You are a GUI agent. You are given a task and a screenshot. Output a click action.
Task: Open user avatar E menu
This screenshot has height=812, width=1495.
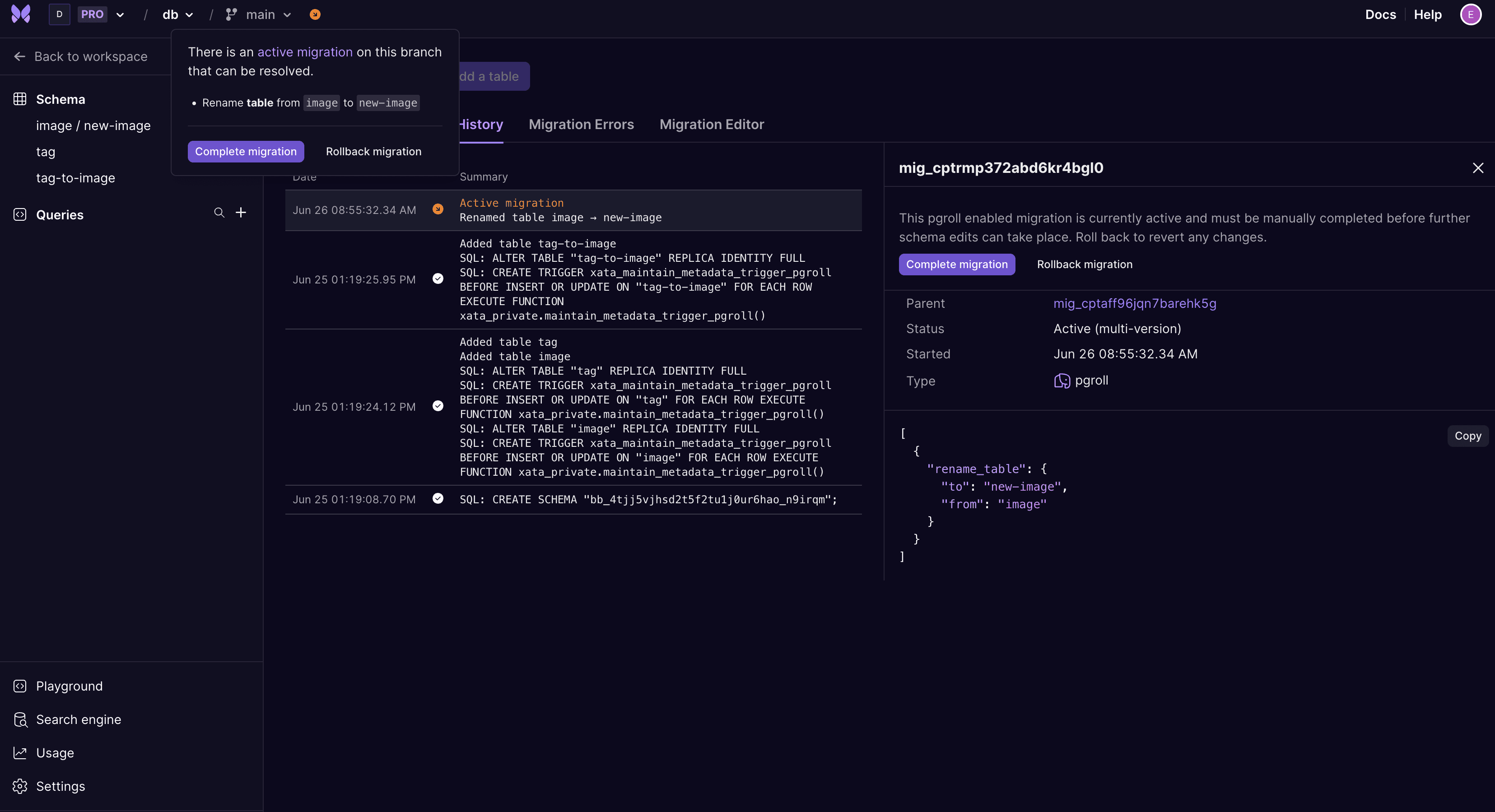pos(1470,14)
